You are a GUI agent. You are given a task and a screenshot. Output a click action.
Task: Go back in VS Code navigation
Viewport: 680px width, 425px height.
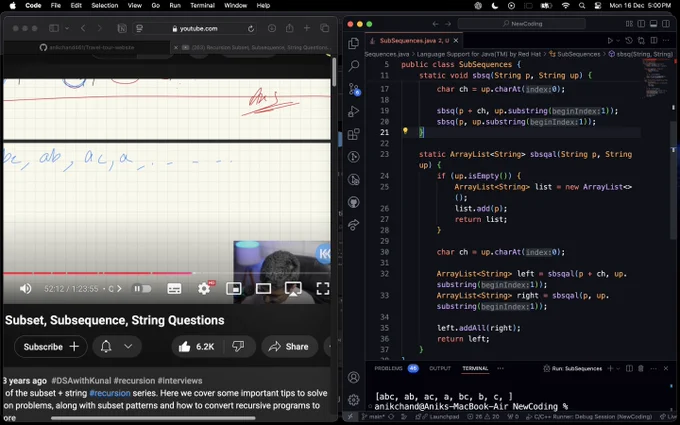[x=435, y=24]
